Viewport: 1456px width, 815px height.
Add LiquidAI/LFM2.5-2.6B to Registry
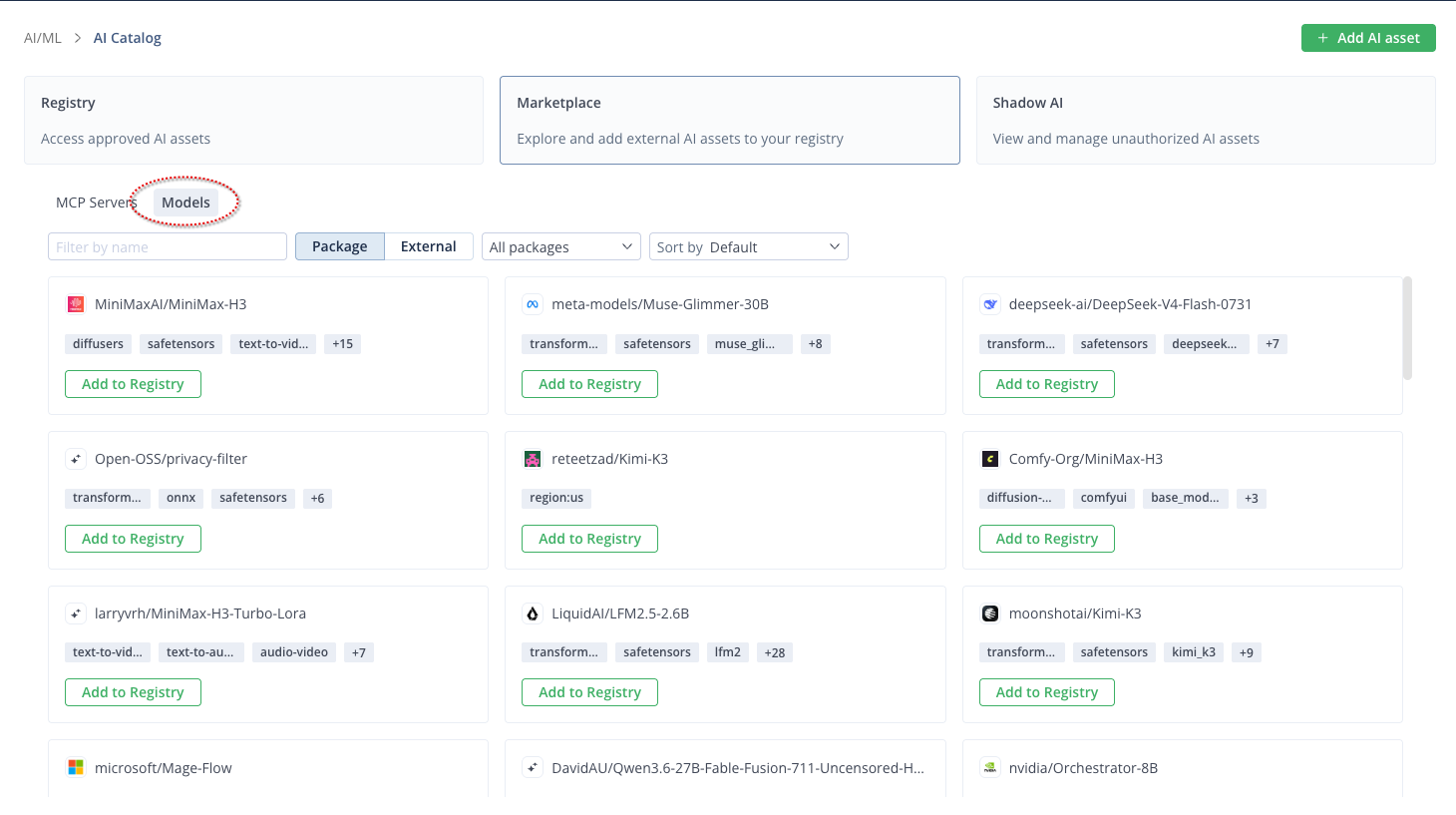pos(590,692)
